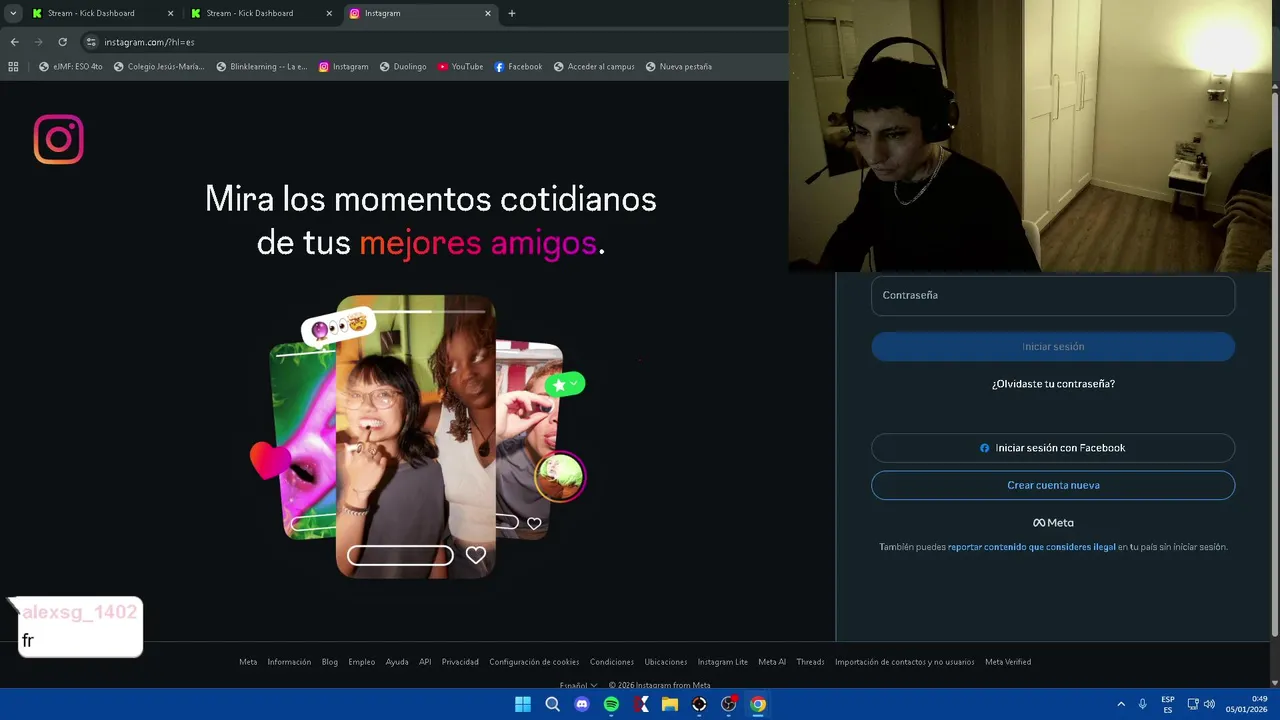Click the heart icon on center story card
This screenshot has width=1280, height=720.
pos(476,555)
